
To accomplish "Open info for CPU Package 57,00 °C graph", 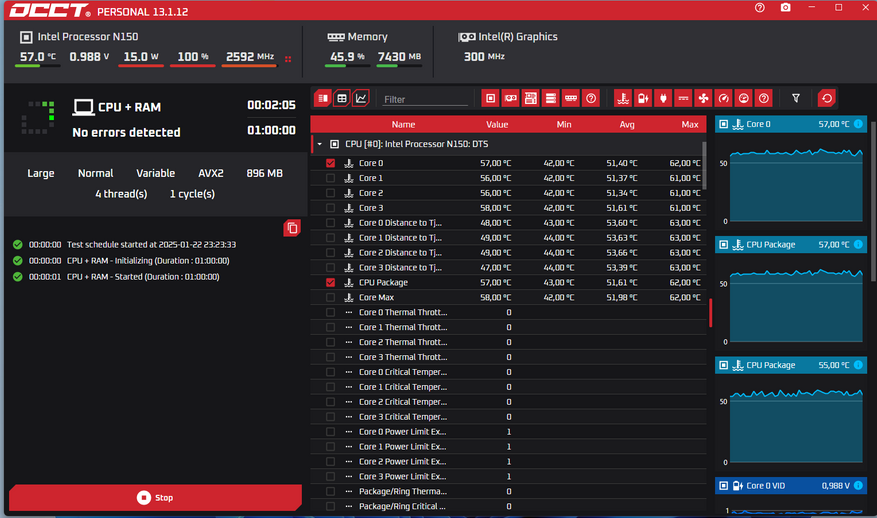I will [x=858, y=244].
